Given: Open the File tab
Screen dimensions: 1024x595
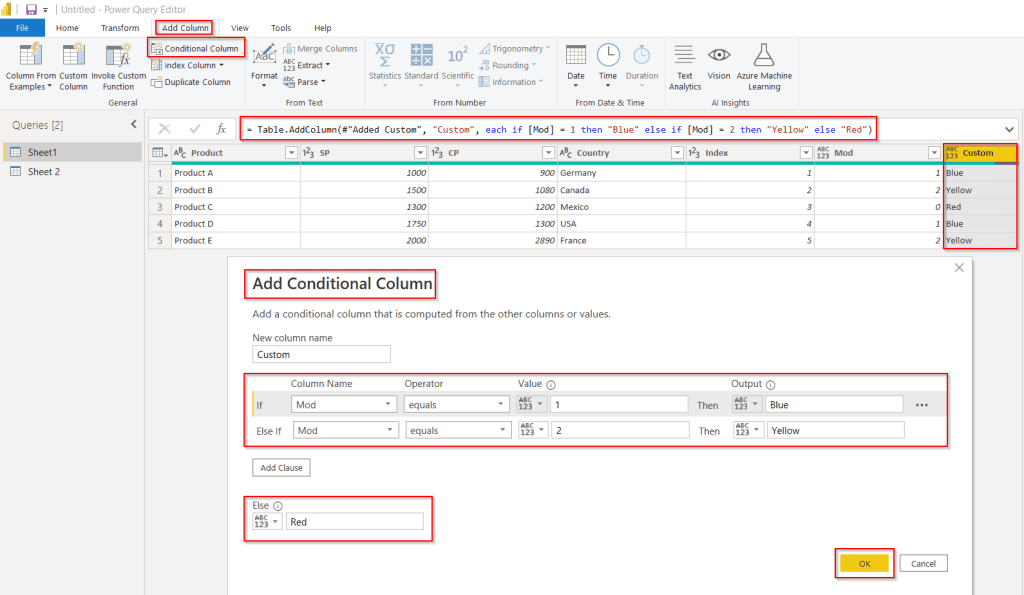Looking at the screenshot, I should [x=22, y=28].
